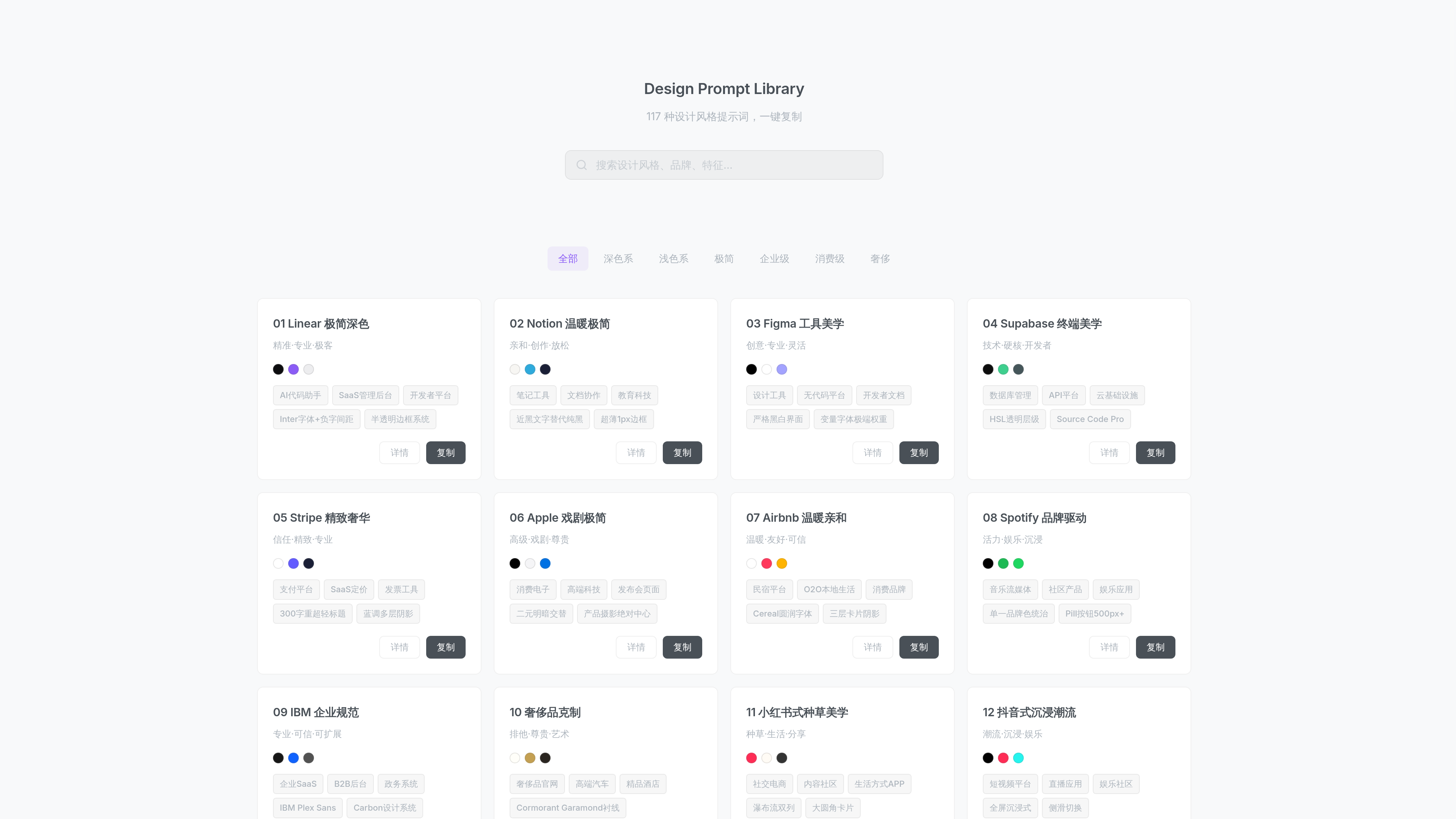The height and width of the screenshot is (819, 1456).
Task: Click the 300字重超轻标题 tag
Action: click(x=312, y=613)
